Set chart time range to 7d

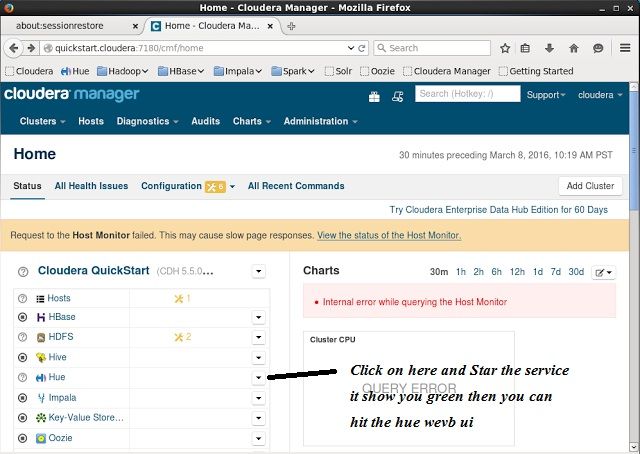556,272
